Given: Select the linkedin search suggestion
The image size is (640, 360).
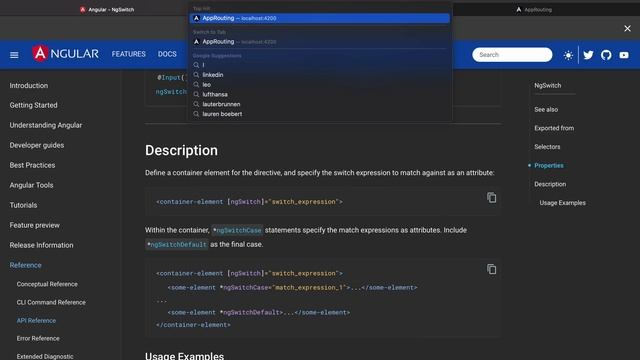Looking at the screenshot, I should coord(213,75).
